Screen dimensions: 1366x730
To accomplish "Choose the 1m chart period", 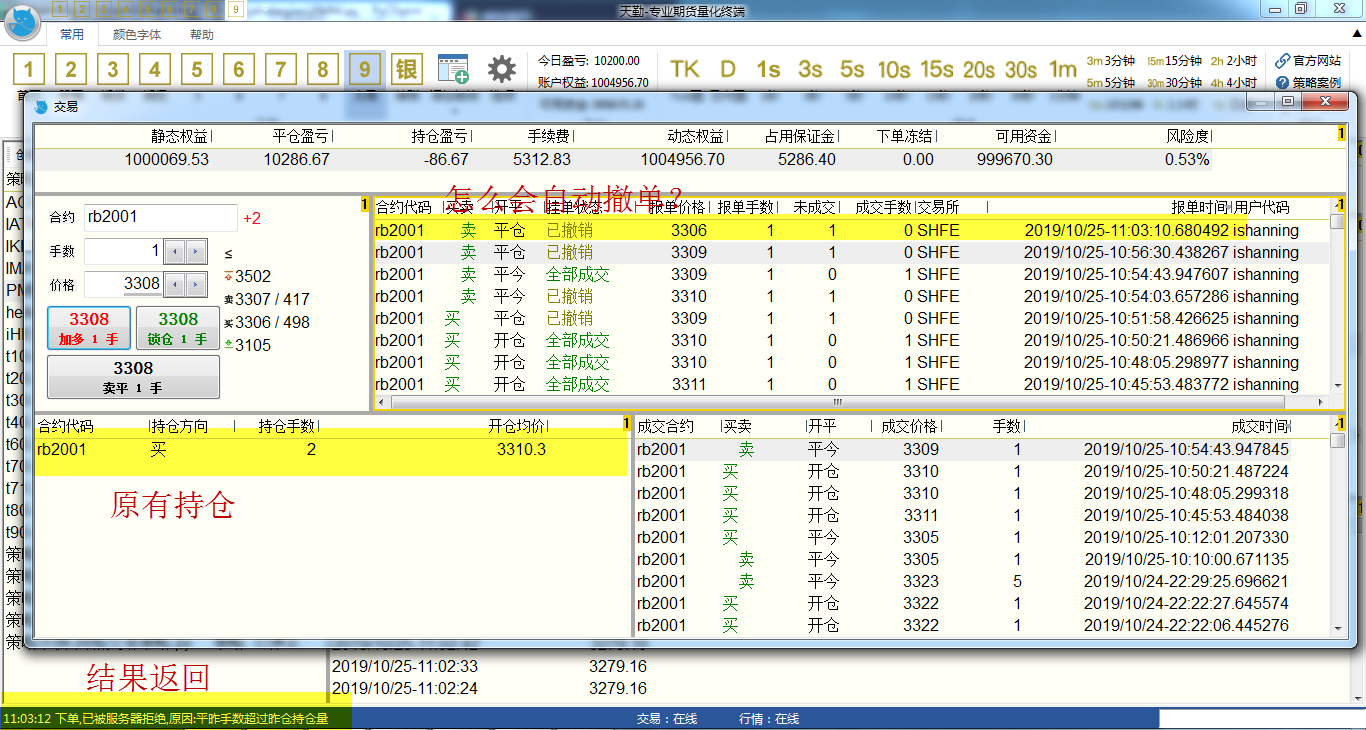I will click(x=1062, y=69).
